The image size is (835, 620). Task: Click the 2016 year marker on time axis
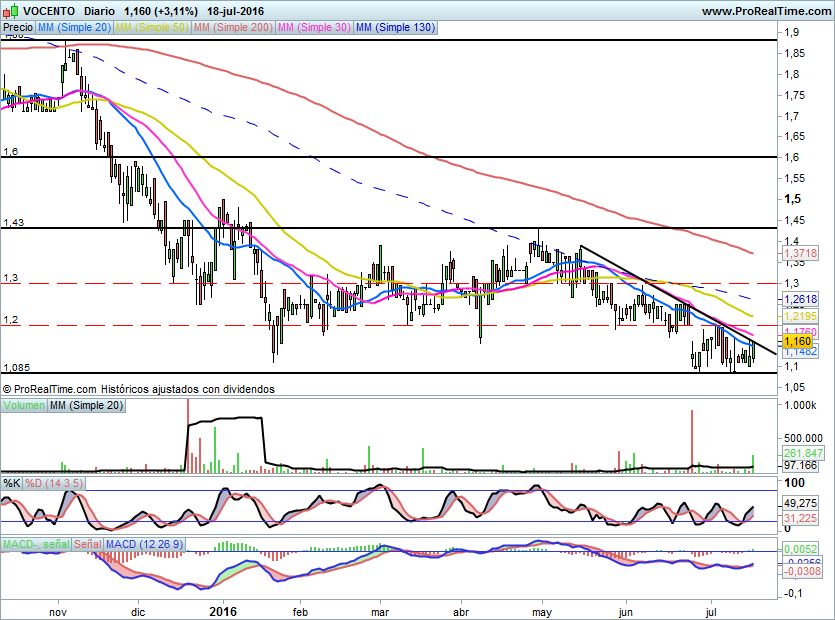[222, 611]
